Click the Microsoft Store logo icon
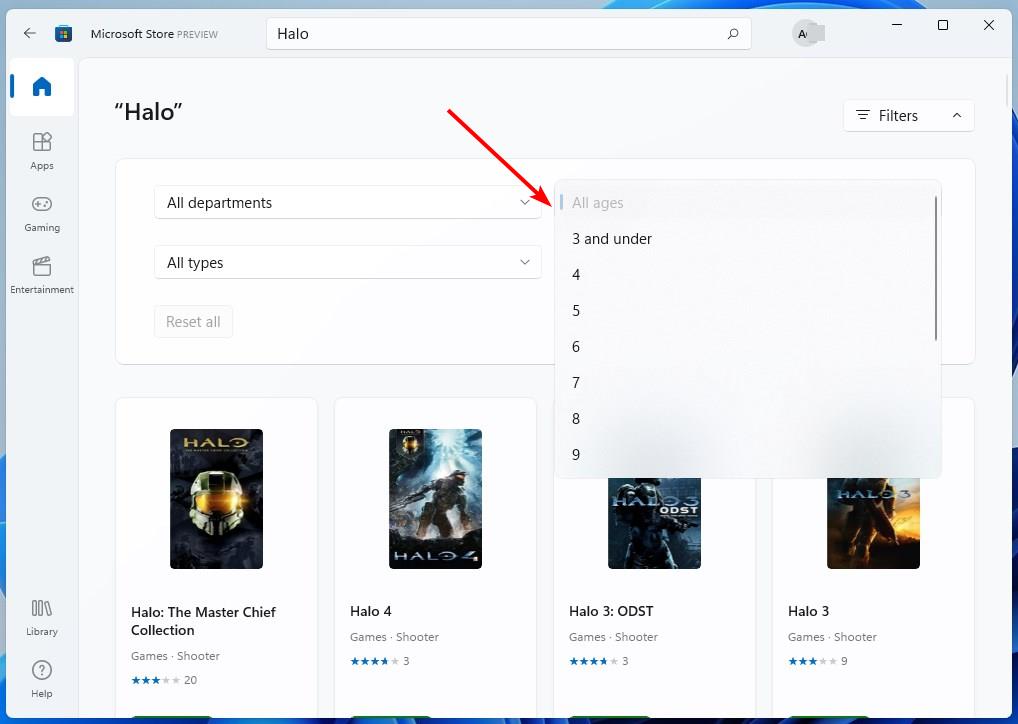Viewport: 1018px width, 724px height. [x=64, y=33]
